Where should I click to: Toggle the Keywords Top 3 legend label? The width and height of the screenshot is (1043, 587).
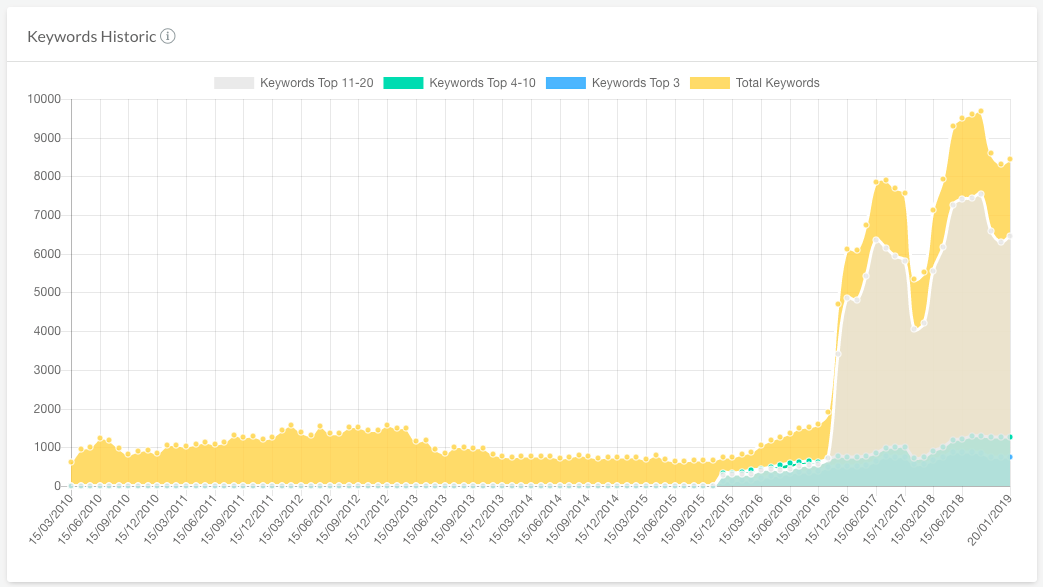(x=636, y=83)
